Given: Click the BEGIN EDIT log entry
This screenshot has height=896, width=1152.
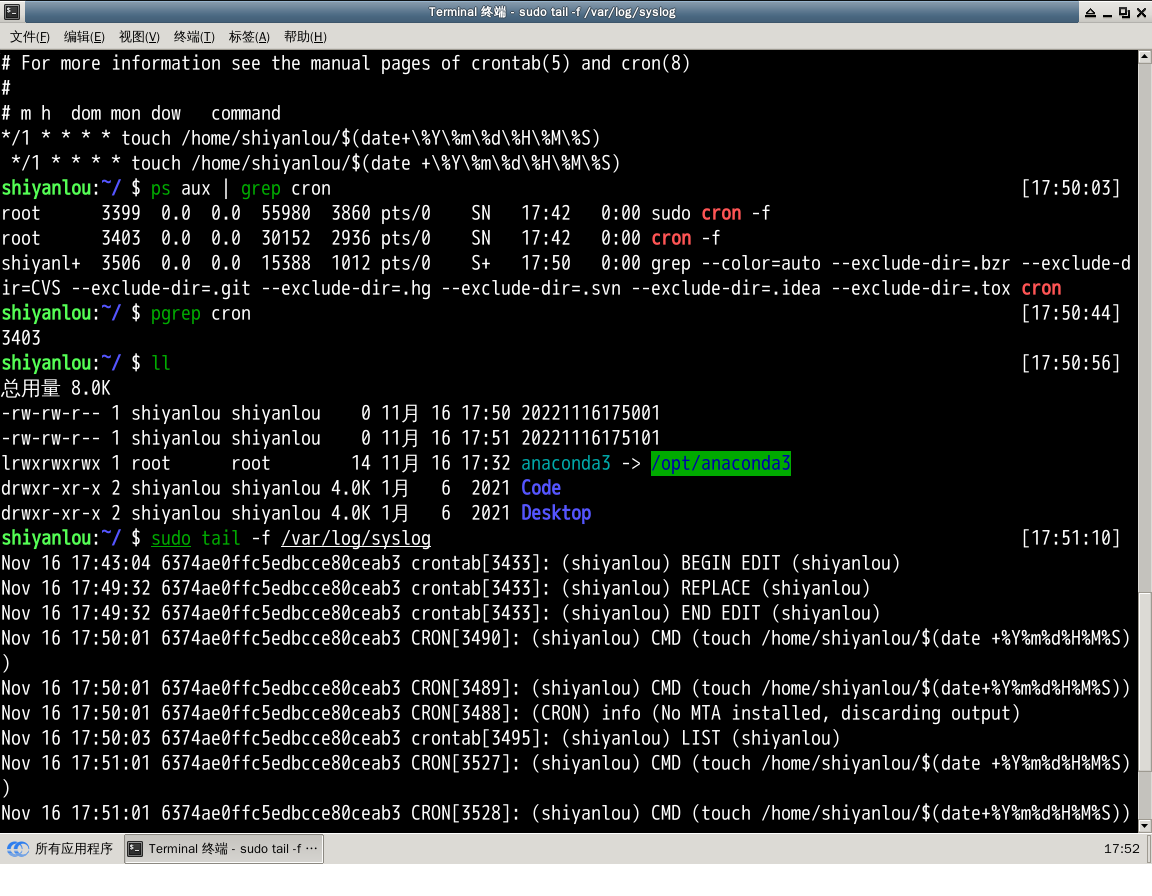Looking at the screenshot, I should pos(450,563).
